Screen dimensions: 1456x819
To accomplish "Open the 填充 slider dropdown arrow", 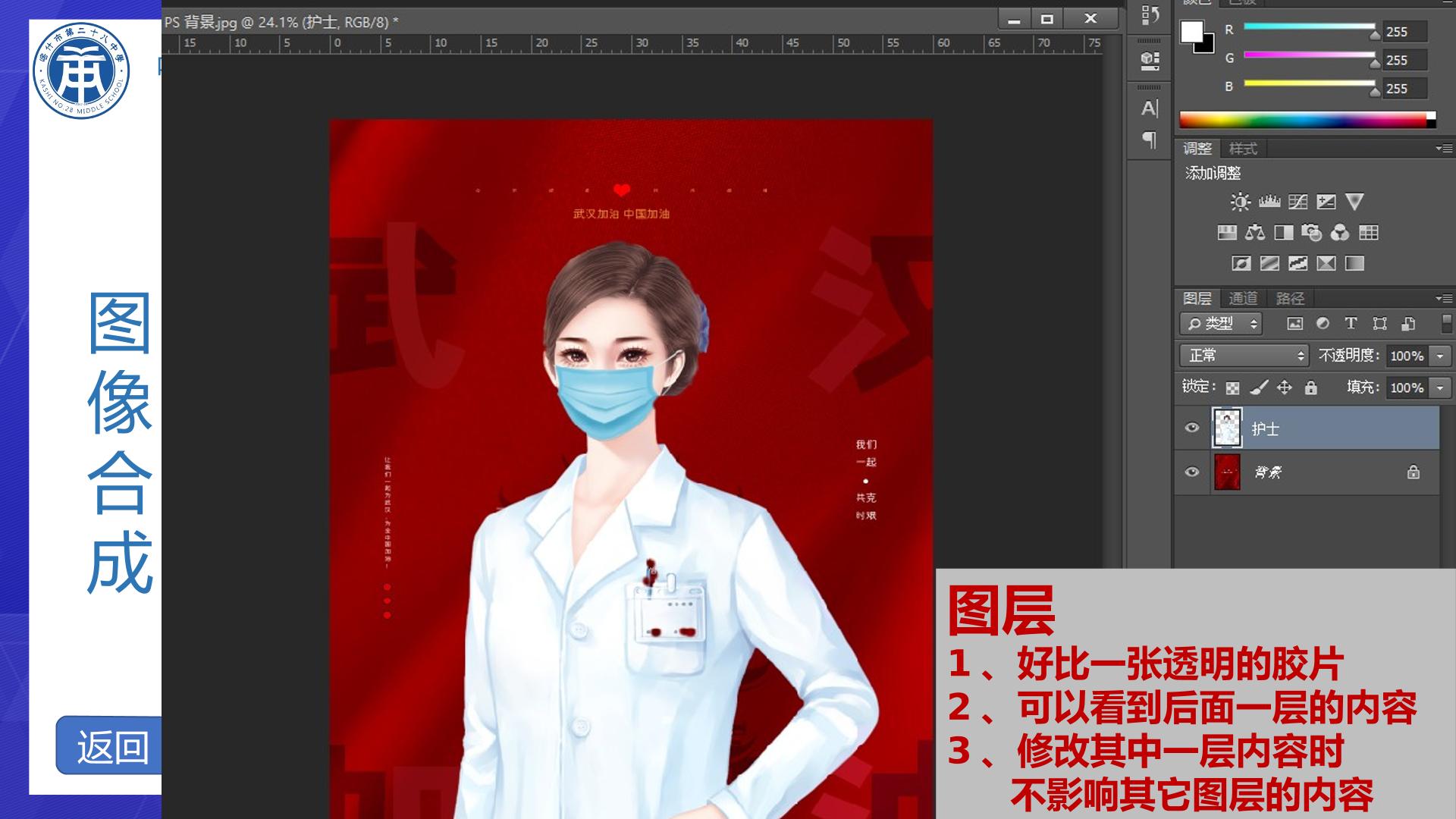I will click(1439, 388).
